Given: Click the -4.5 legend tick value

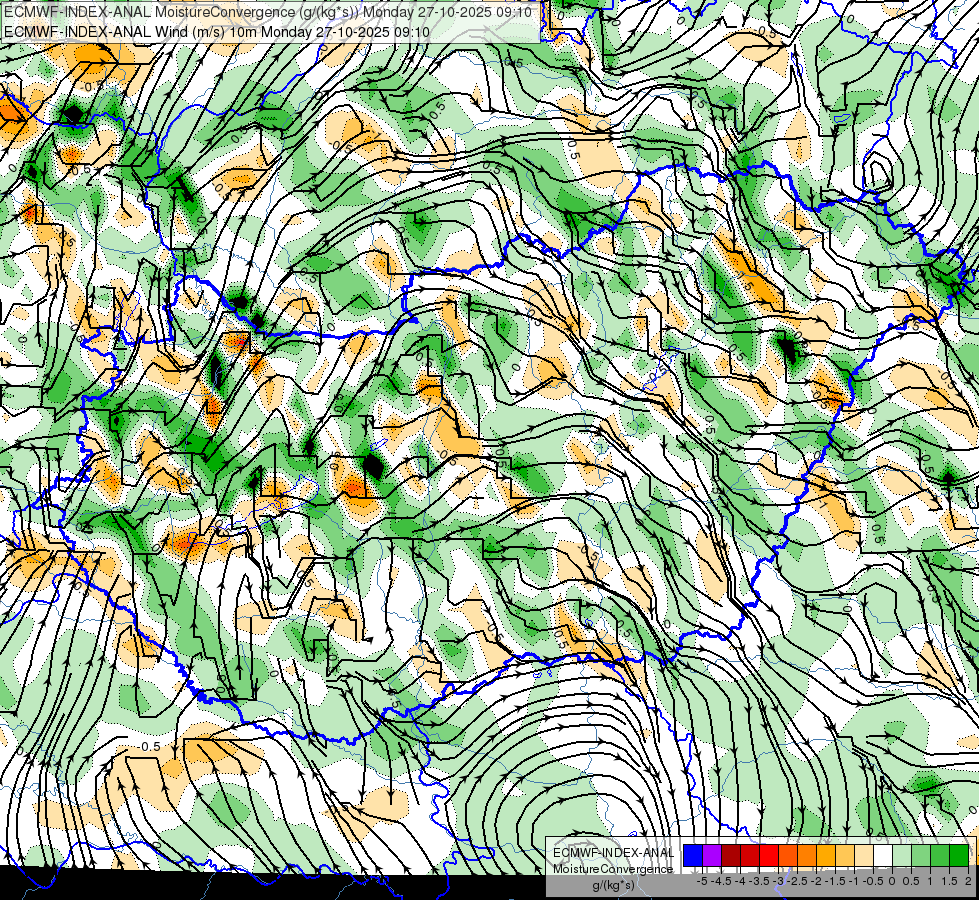Looking at the screenshot, I should (x=721, y=881).
